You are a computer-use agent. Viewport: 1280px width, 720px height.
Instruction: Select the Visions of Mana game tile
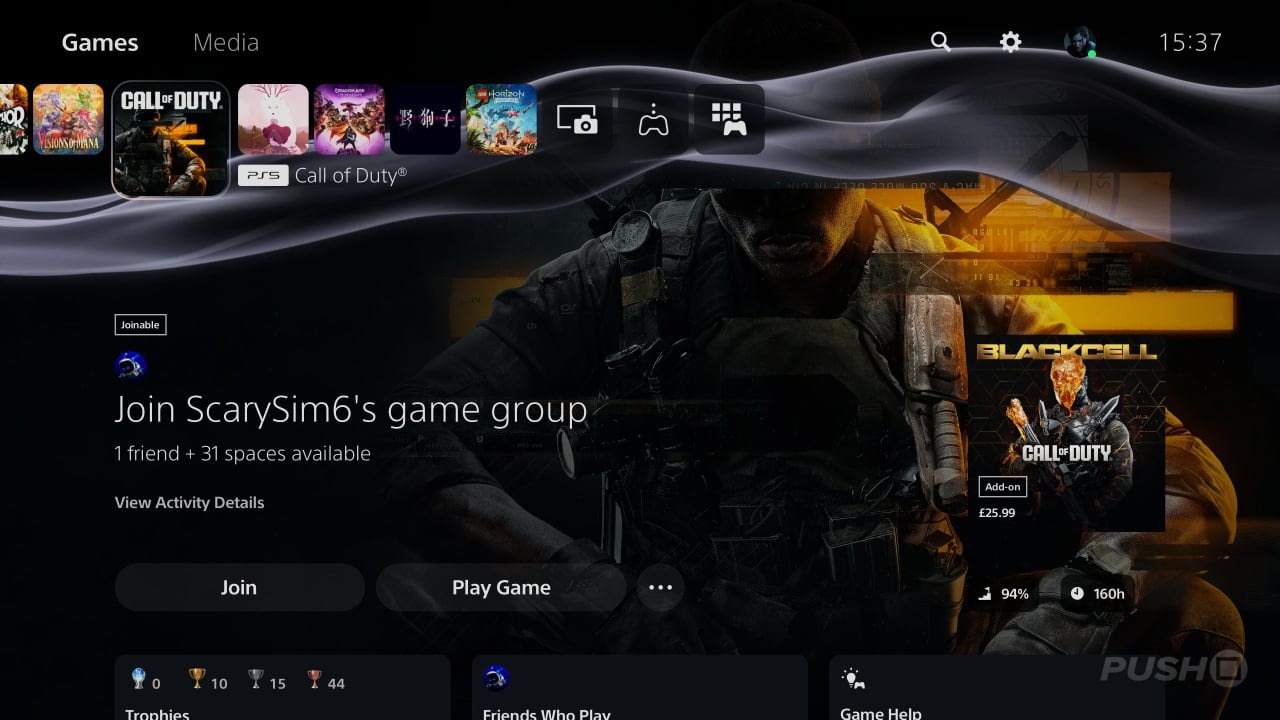tap(68, 119)
